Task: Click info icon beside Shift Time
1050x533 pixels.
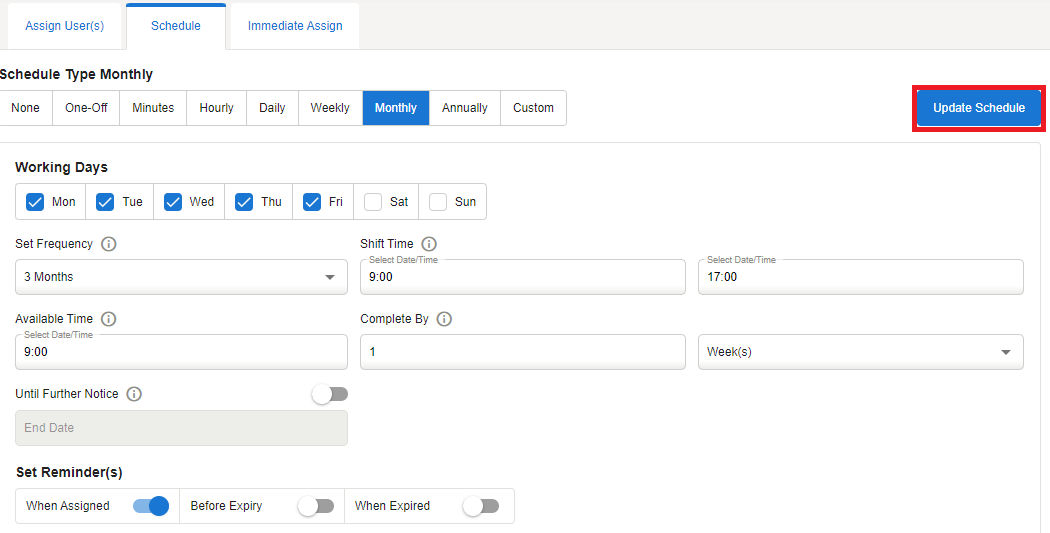Action: [x=429, y=244]
